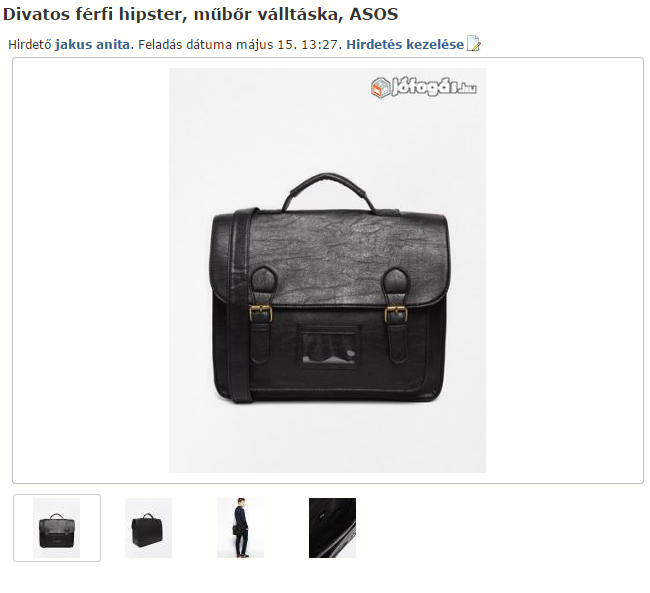The width and height of the screenshot is (650, 593).
Task: Open the Hirdetés kezelése link
Action: pyautogui.click(x=405, y=44)
